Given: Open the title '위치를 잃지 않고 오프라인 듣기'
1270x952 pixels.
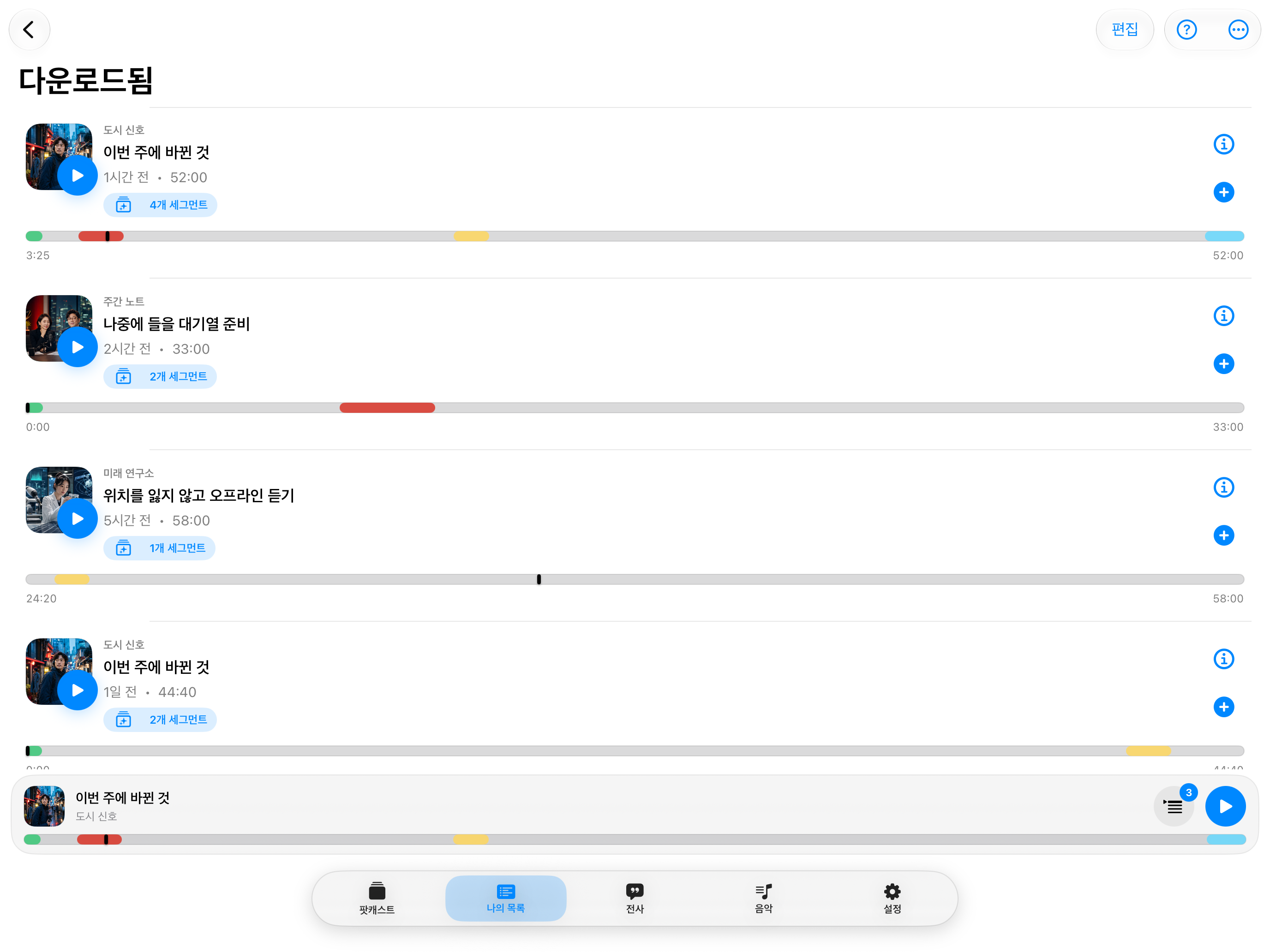Looking at the screenshot, I should (x=198, y=496).
